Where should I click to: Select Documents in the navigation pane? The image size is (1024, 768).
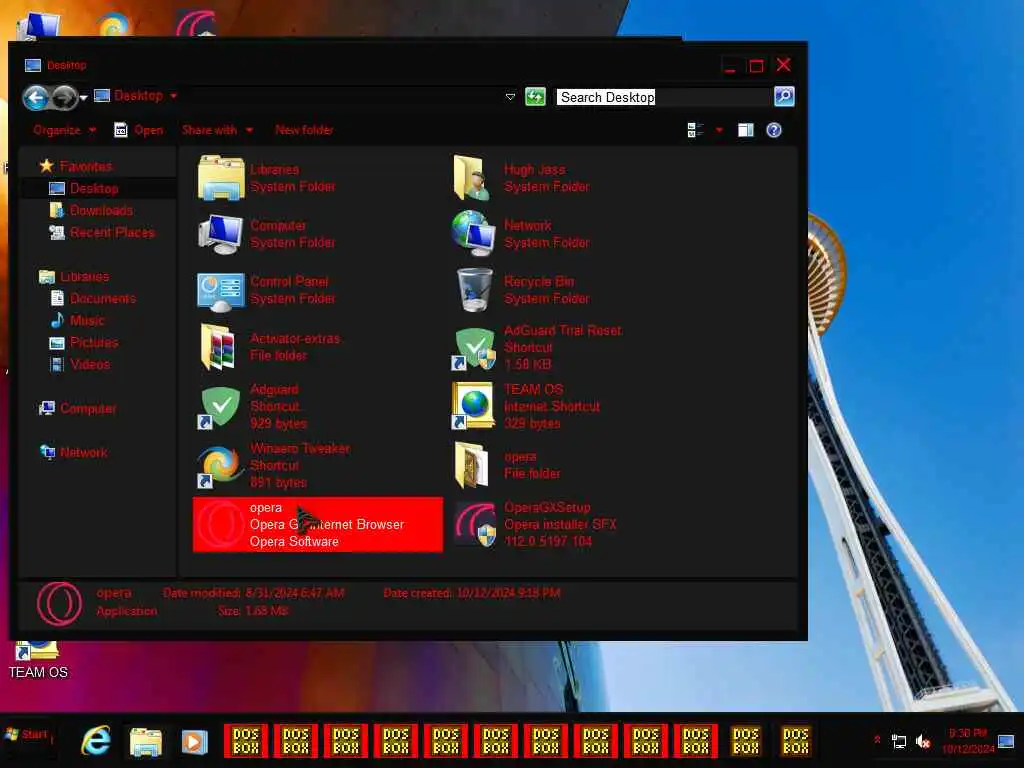tap(93, 298)
